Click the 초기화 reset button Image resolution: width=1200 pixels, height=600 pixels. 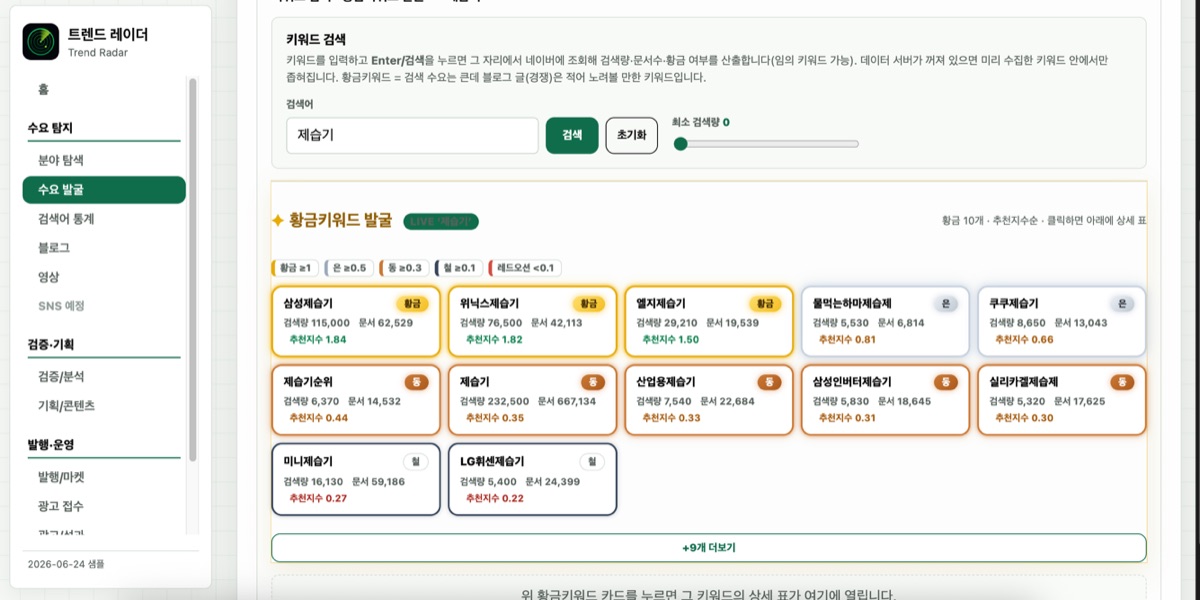[x=631, y=135]
